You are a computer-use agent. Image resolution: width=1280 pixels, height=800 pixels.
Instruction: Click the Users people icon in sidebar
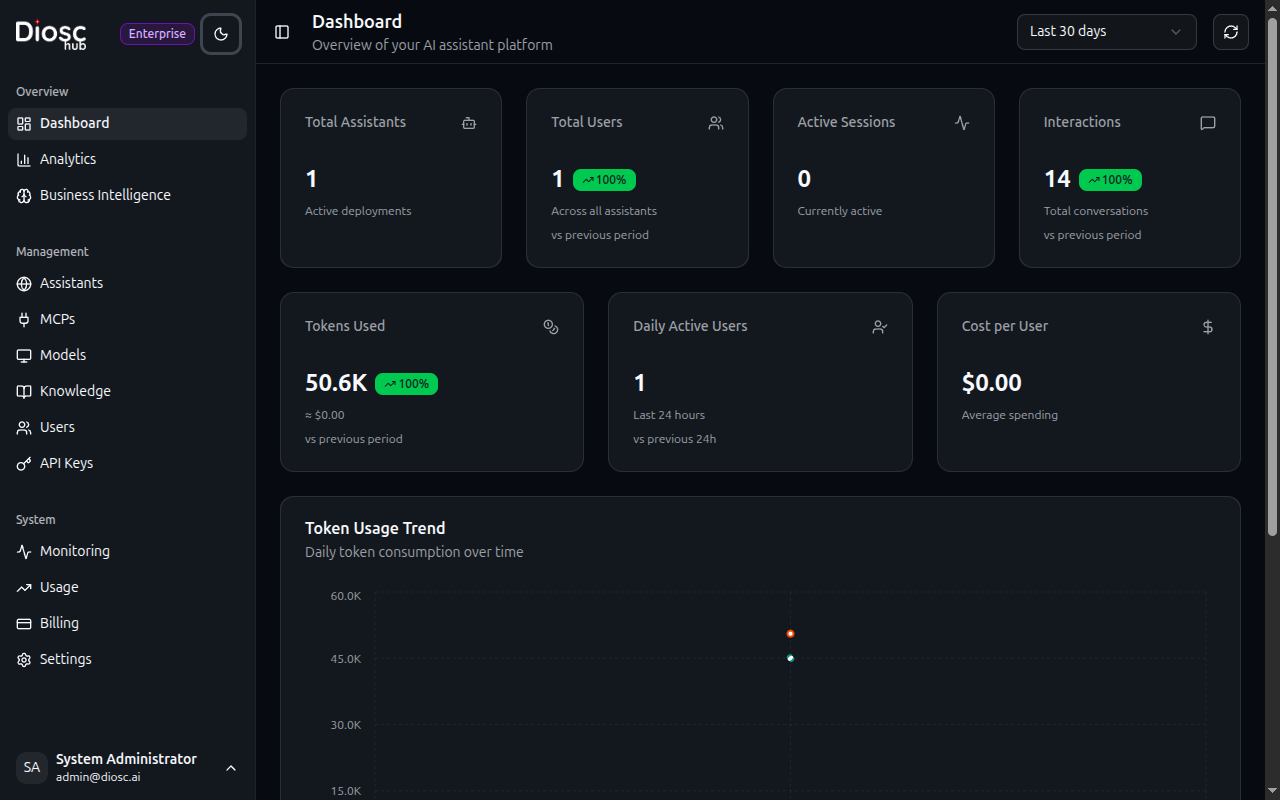point(23,426)
